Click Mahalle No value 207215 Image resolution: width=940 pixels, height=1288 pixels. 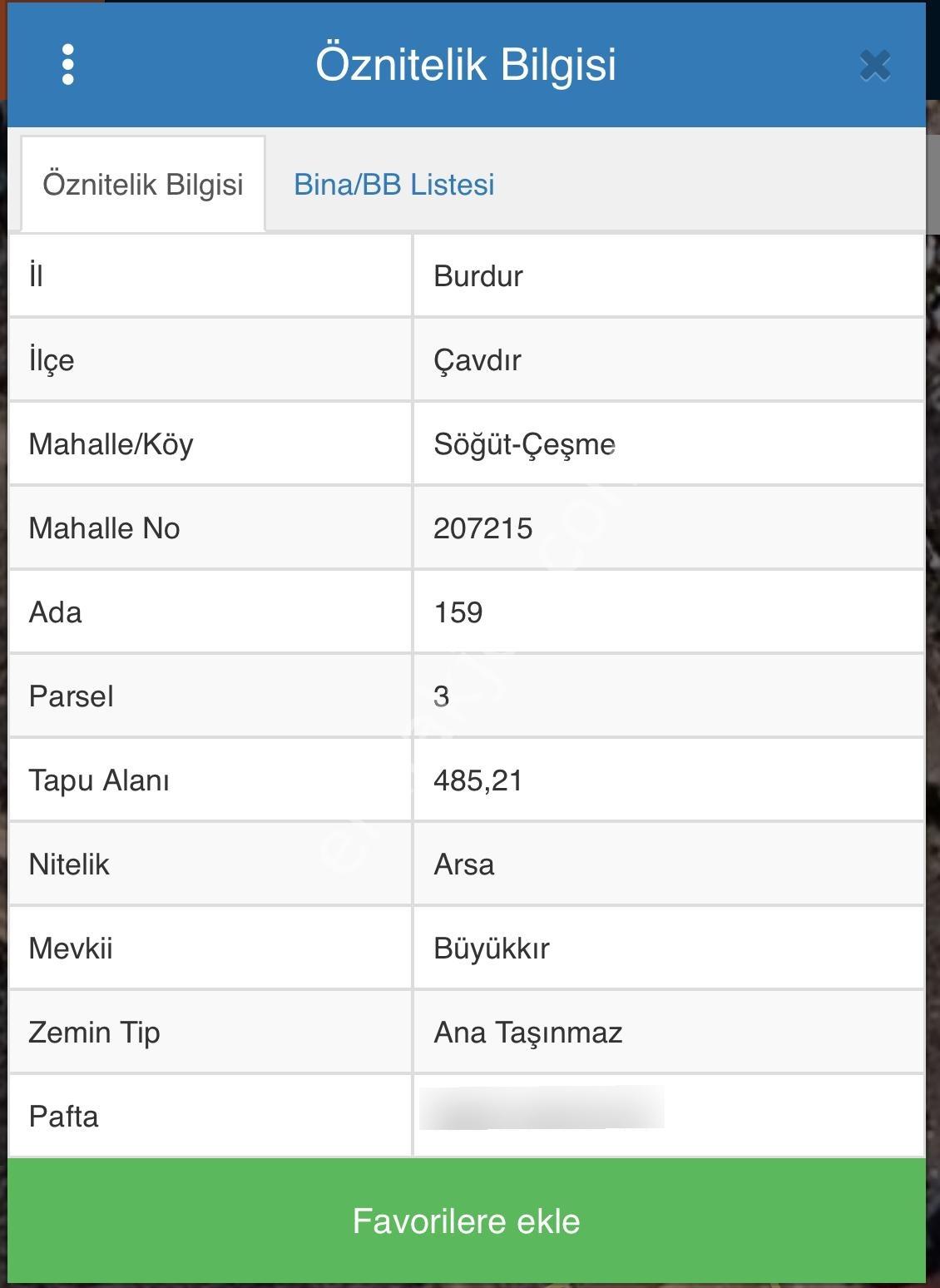(482, 528)
